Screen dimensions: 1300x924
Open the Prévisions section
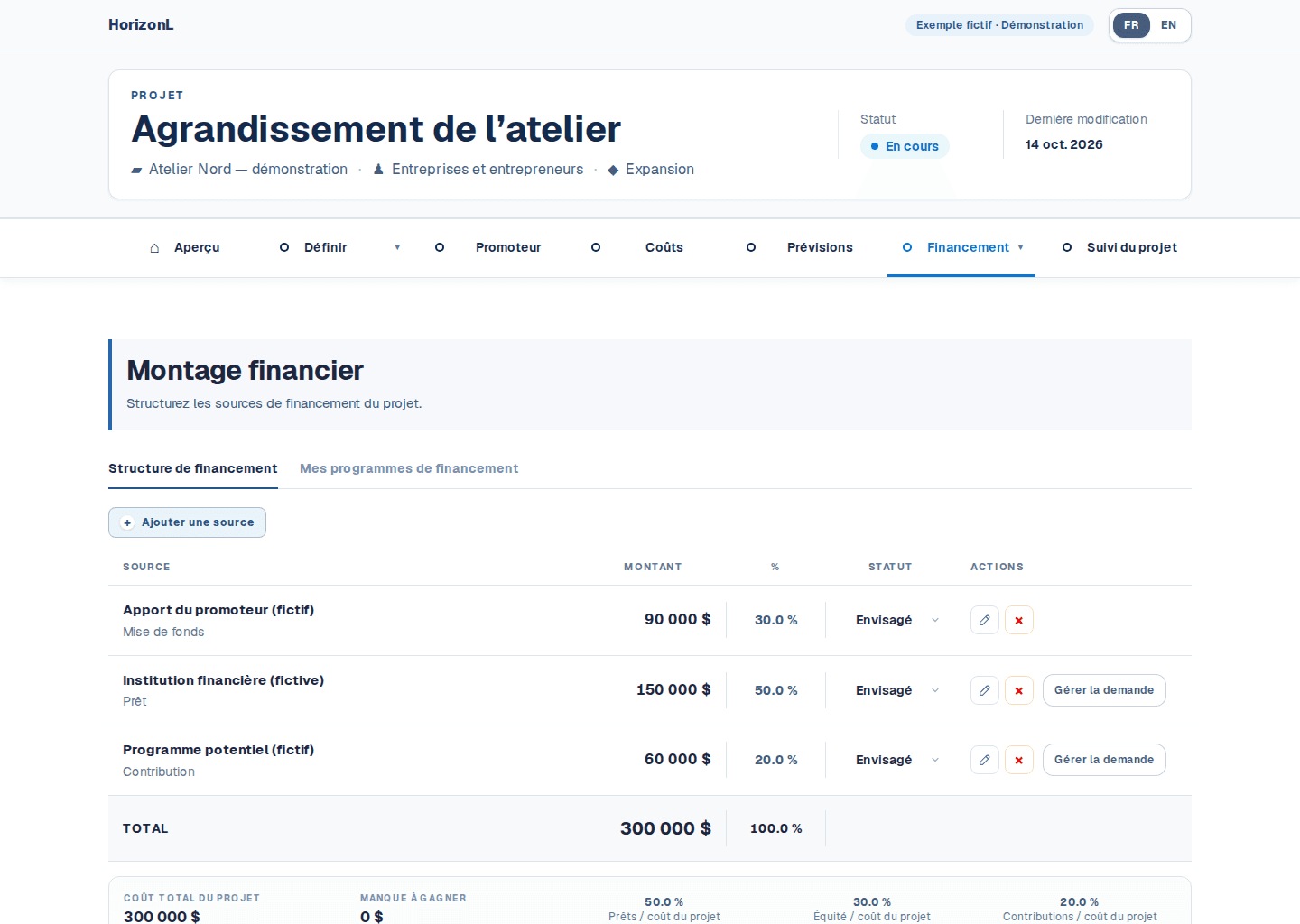[x=820, y=247]
